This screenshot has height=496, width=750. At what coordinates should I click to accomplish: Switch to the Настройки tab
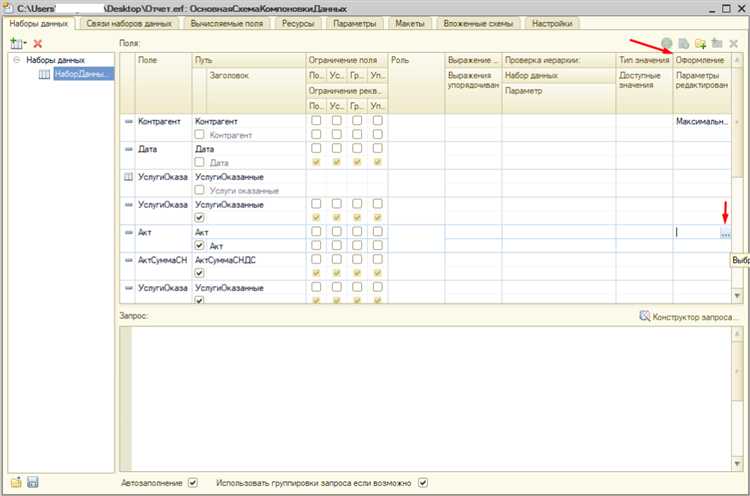552,23
